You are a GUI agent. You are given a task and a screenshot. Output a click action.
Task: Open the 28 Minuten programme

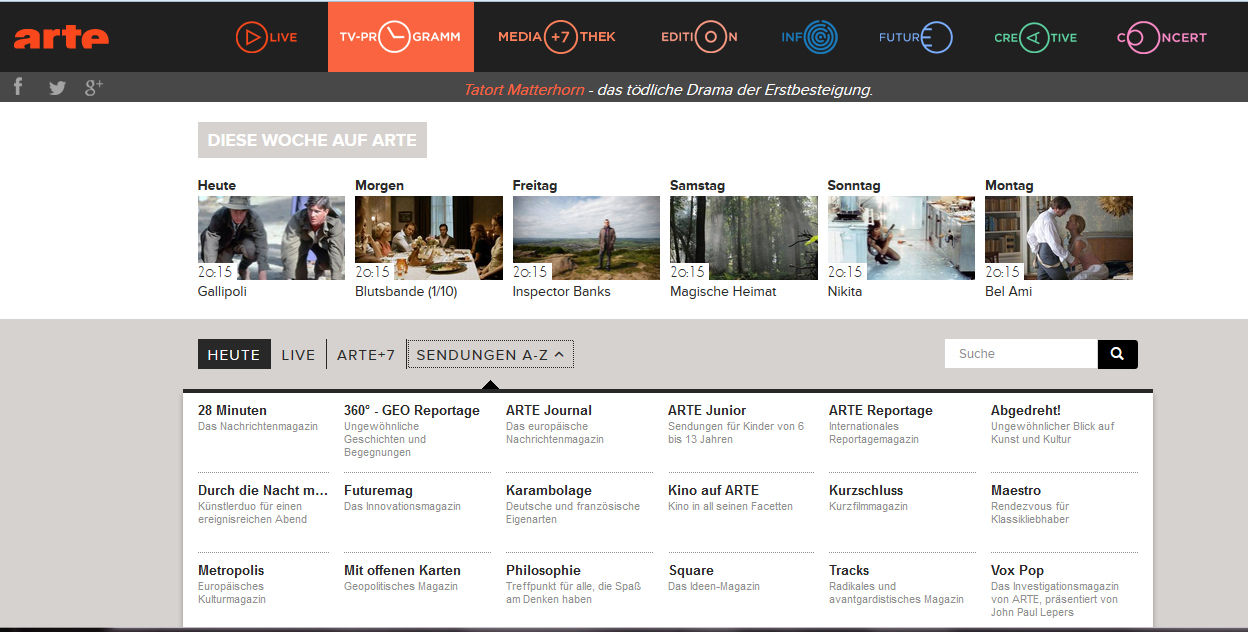tap(232, 410)
